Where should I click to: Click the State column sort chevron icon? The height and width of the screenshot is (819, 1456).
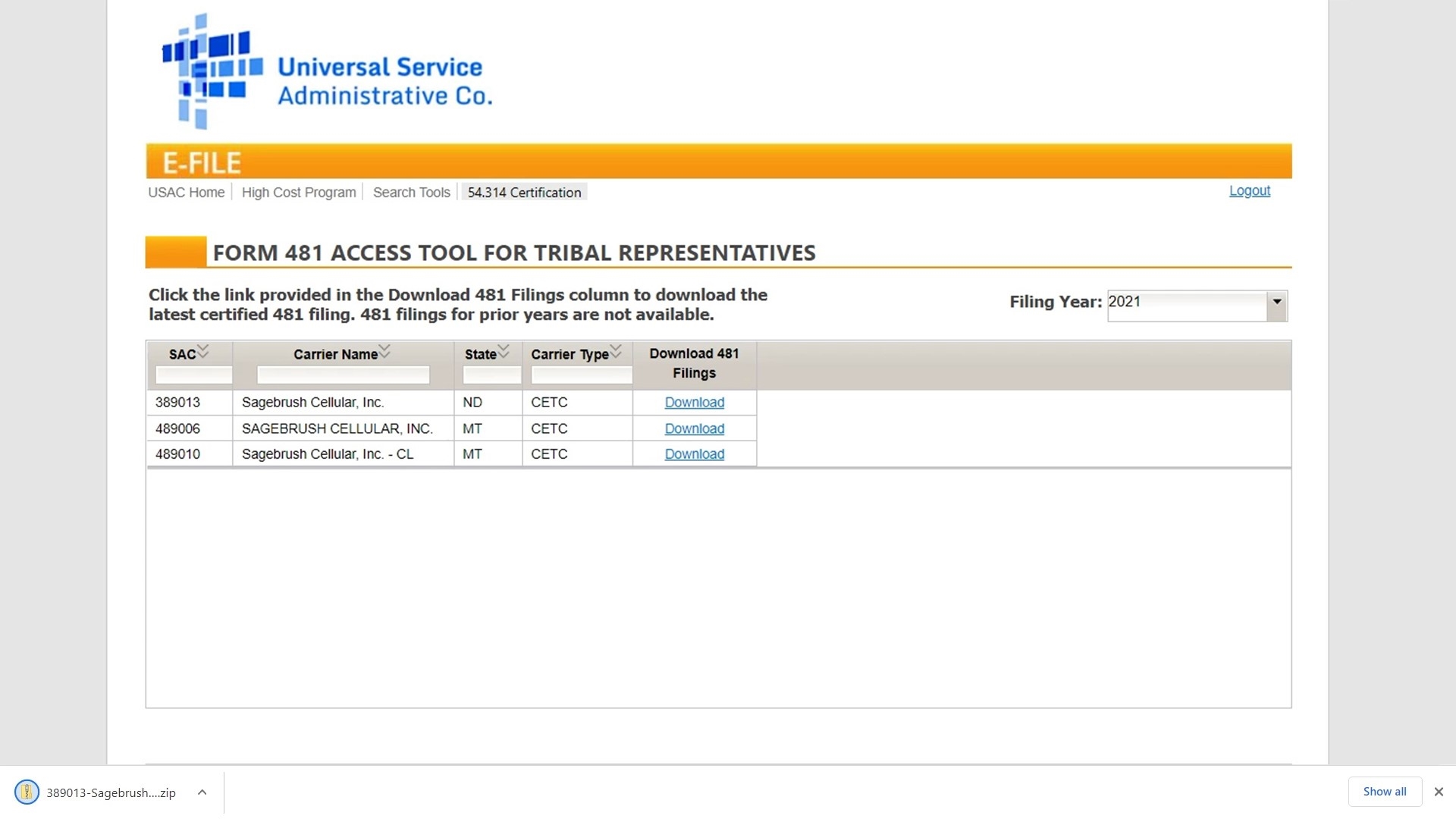click(x=504, y=351)
